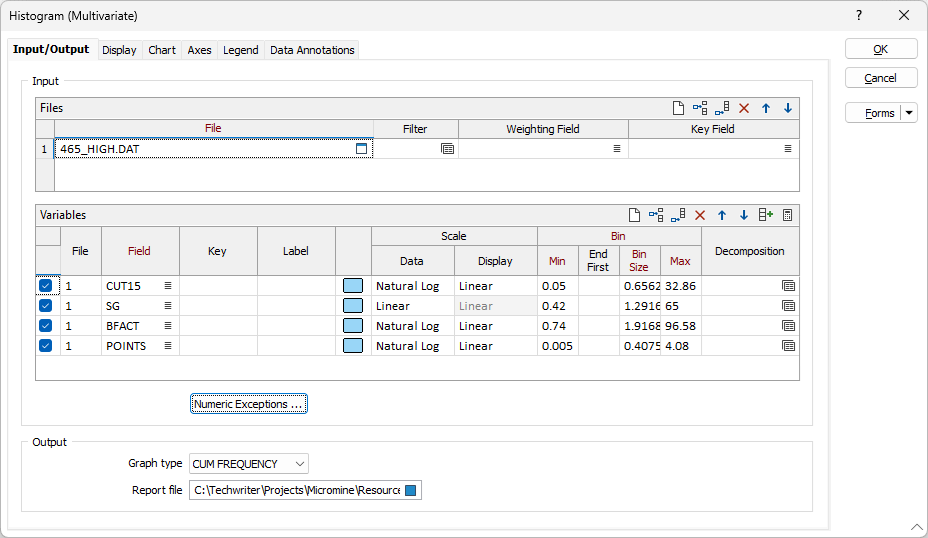Delete the selected variable row in Variables toolbar

[700, 215]
